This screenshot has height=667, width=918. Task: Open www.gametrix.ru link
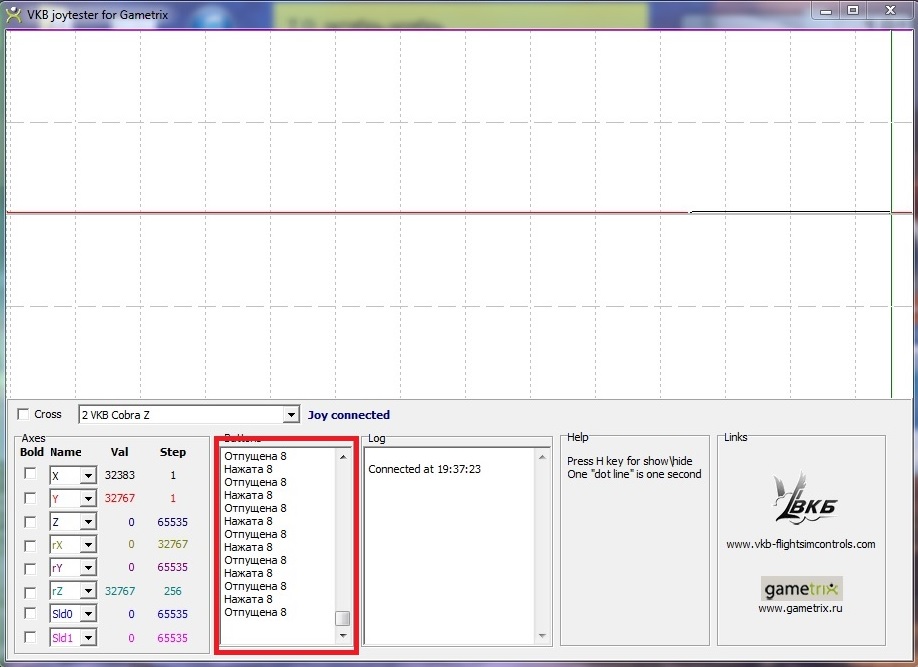pyautogui.click(x=800, y=608)
